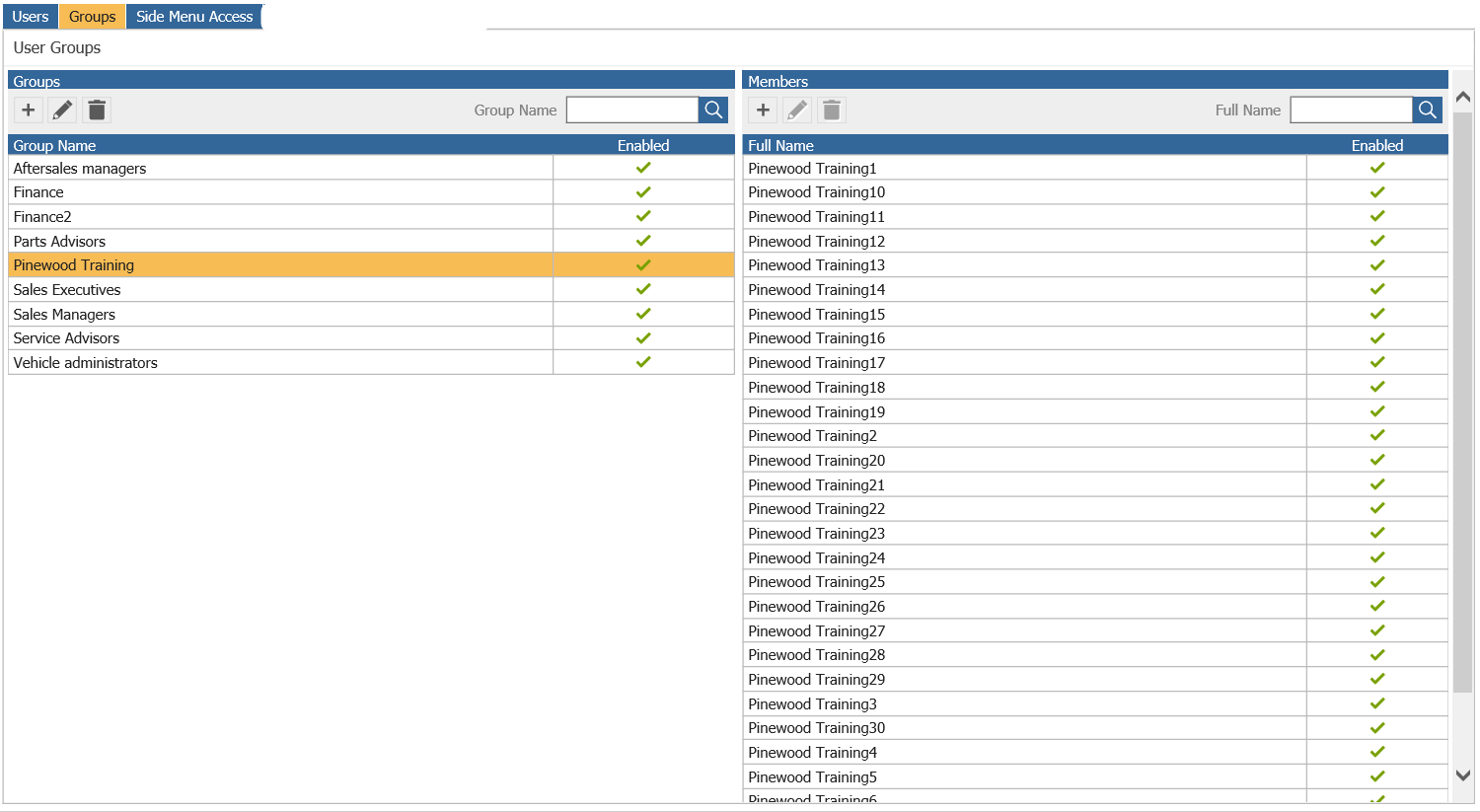Add a member with the plus icon

coord(763,110)
